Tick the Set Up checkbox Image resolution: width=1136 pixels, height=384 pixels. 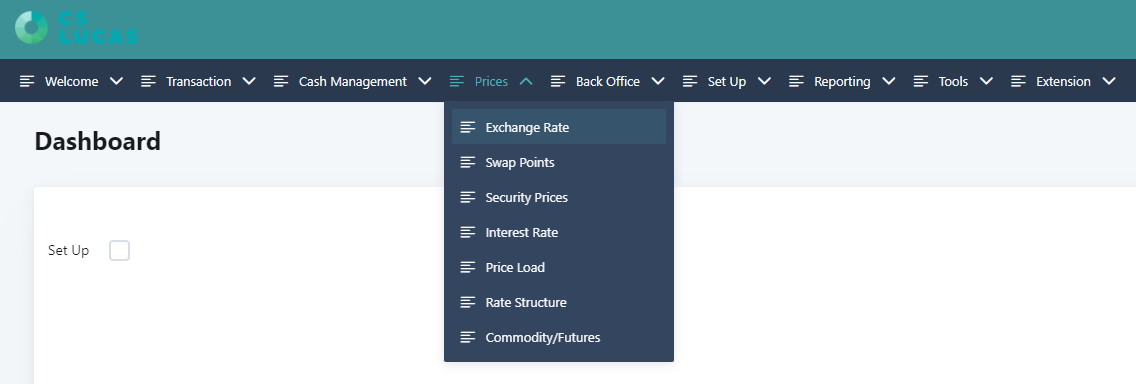click(120, 251)
